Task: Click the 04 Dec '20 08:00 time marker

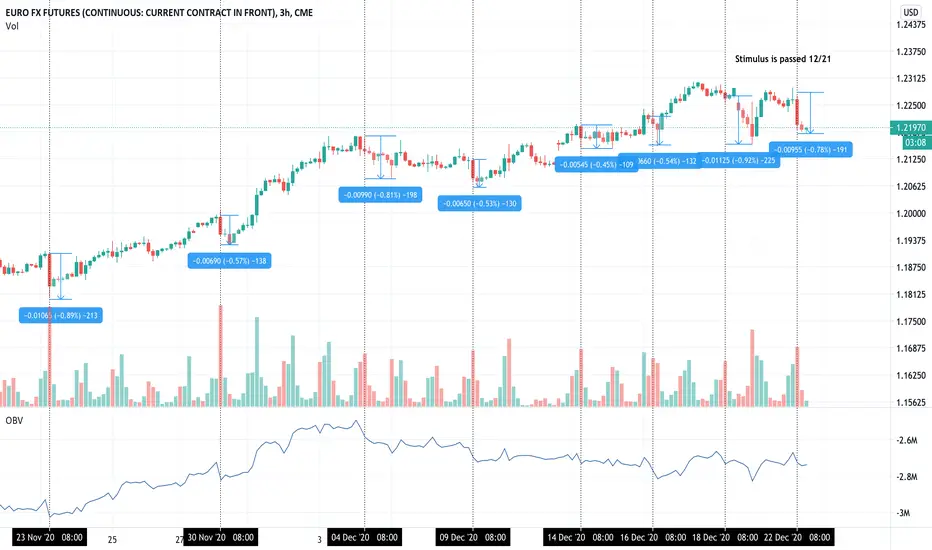Action: [364, 538]
